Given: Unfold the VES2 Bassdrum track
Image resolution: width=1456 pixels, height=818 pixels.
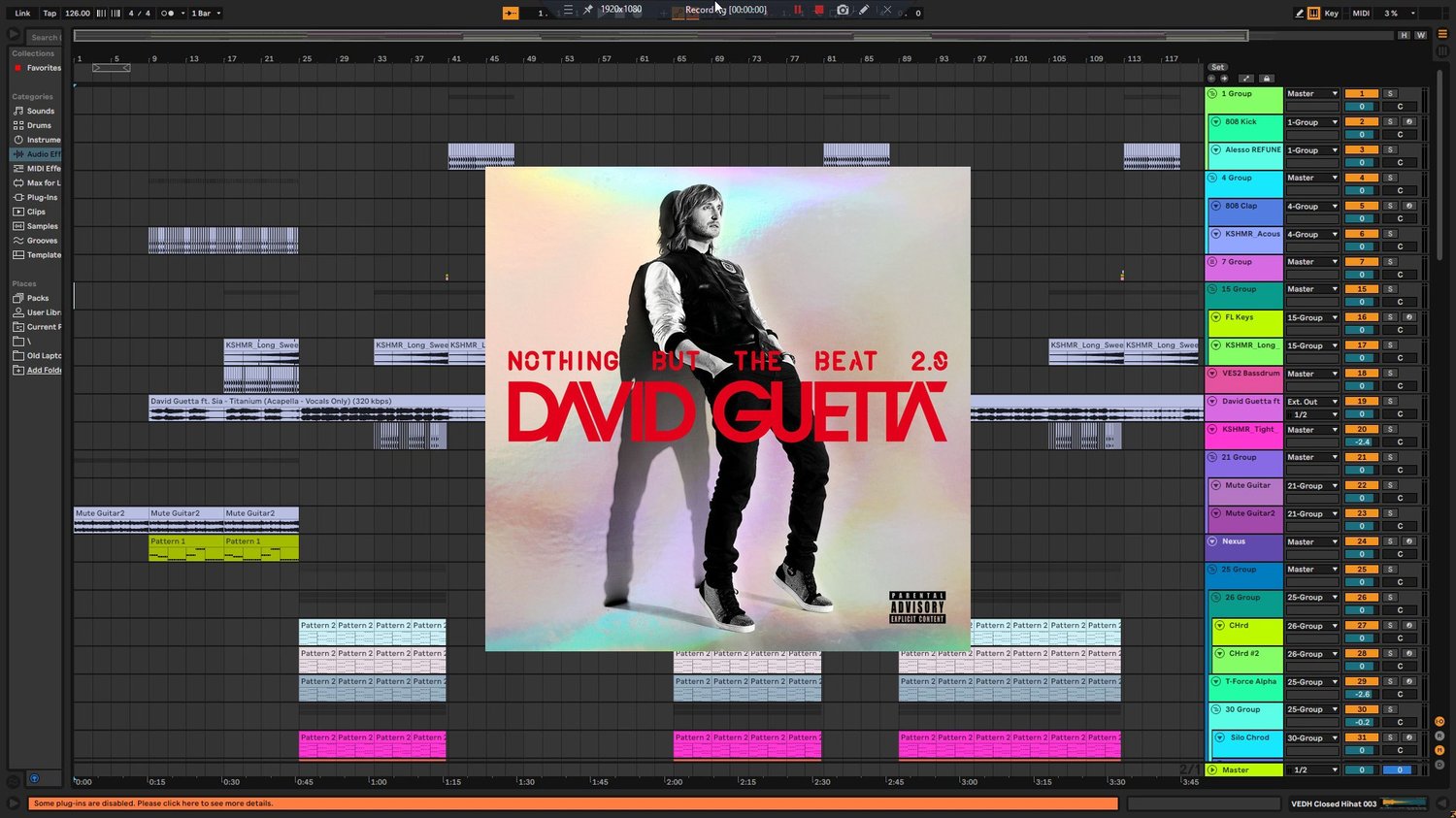Looking at the screenshot, I should click(1212, 374).
